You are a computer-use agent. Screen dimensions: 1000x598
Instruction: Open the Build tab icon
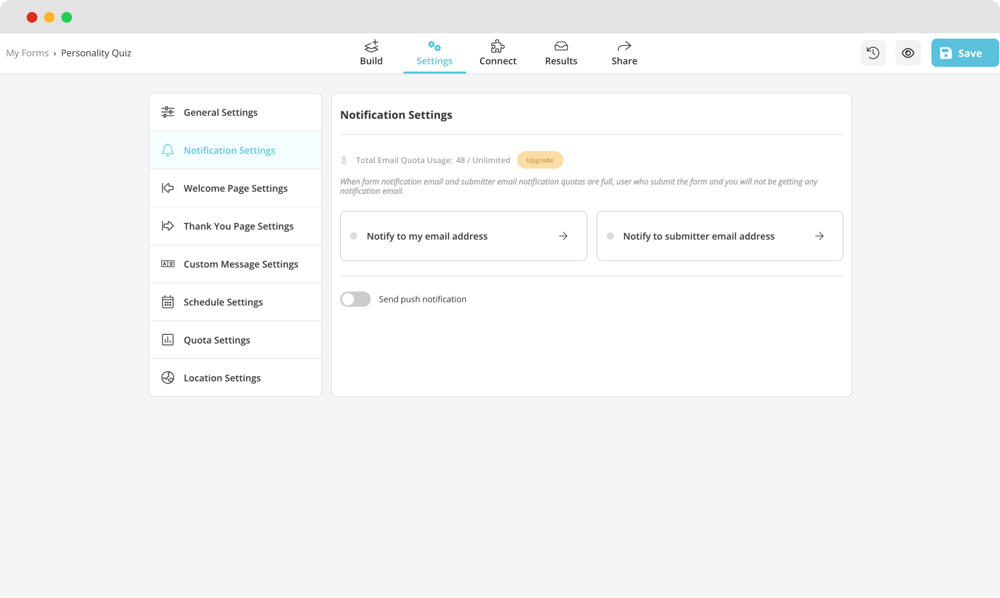click(x=370, y=45)
